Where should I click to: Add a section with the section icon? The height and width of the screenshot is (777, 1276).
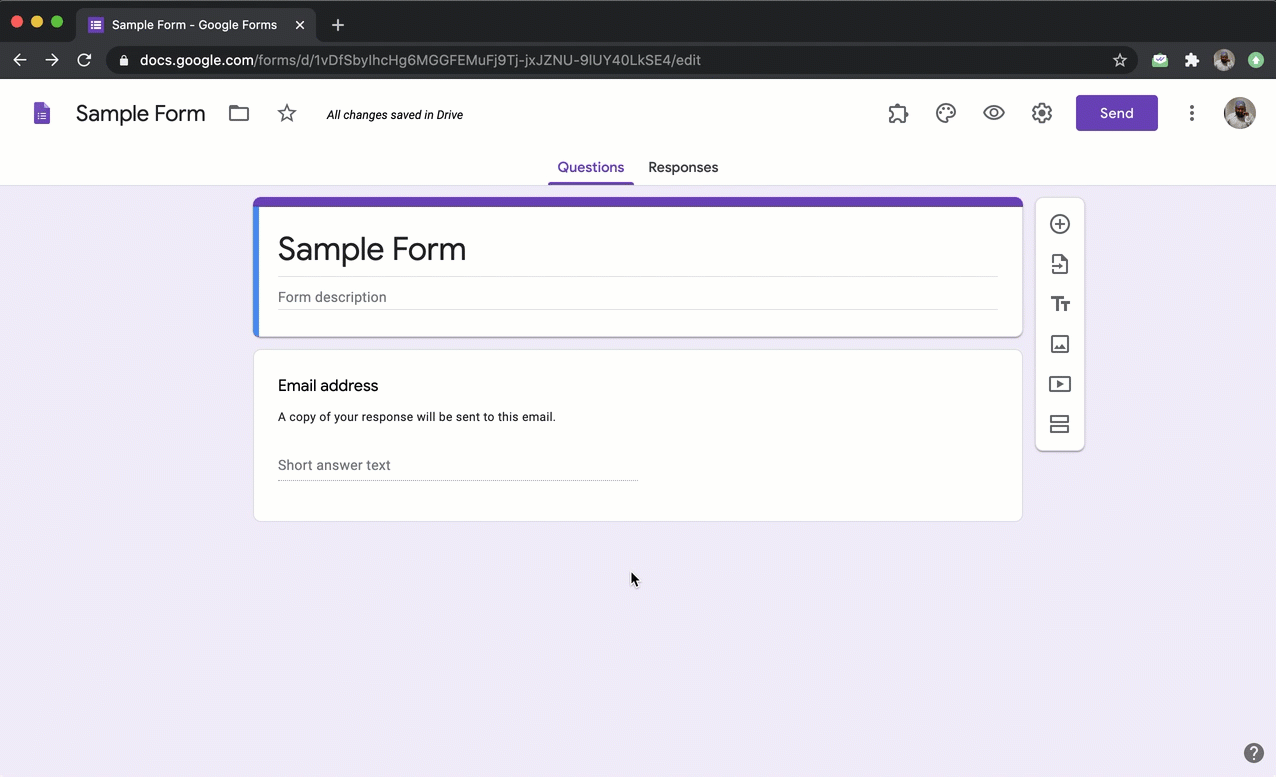click(1060, 424)
